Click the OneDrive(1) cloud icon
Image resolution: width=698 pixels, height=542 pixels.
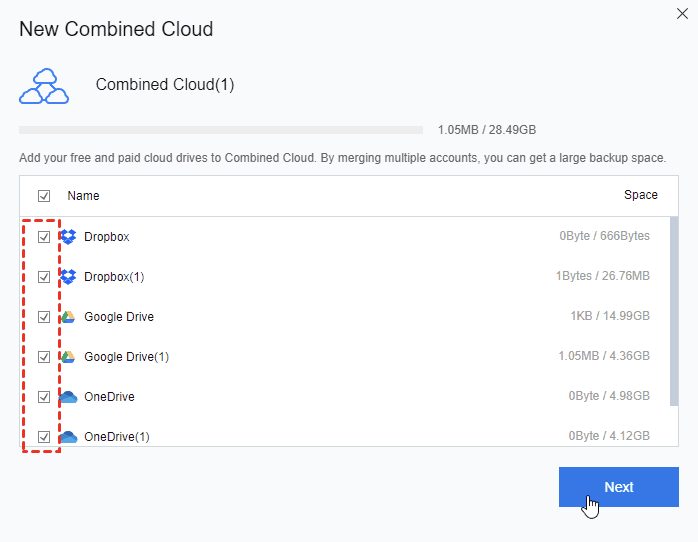68,437
